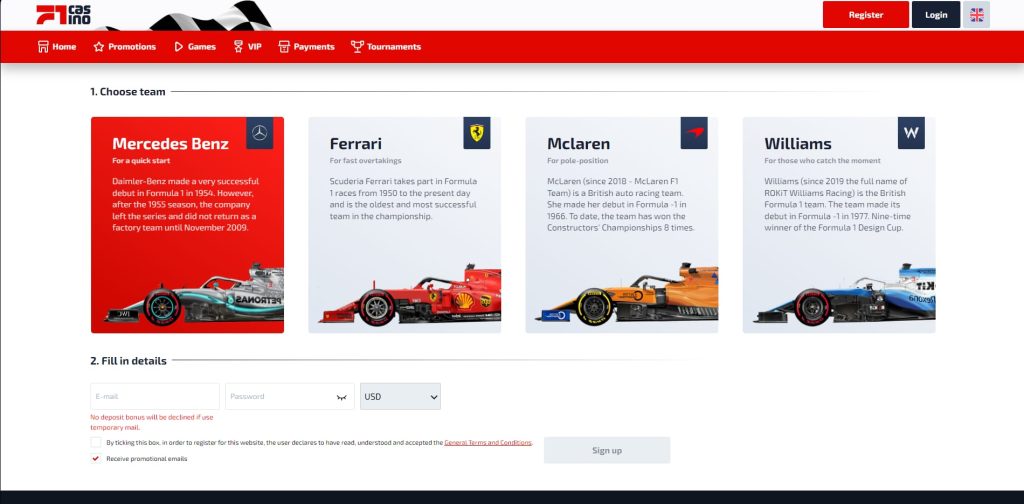This screenshot has height=504, width=1024.
Task: Click "For fast overtakings" subtitle
Action: coord(366,161)
